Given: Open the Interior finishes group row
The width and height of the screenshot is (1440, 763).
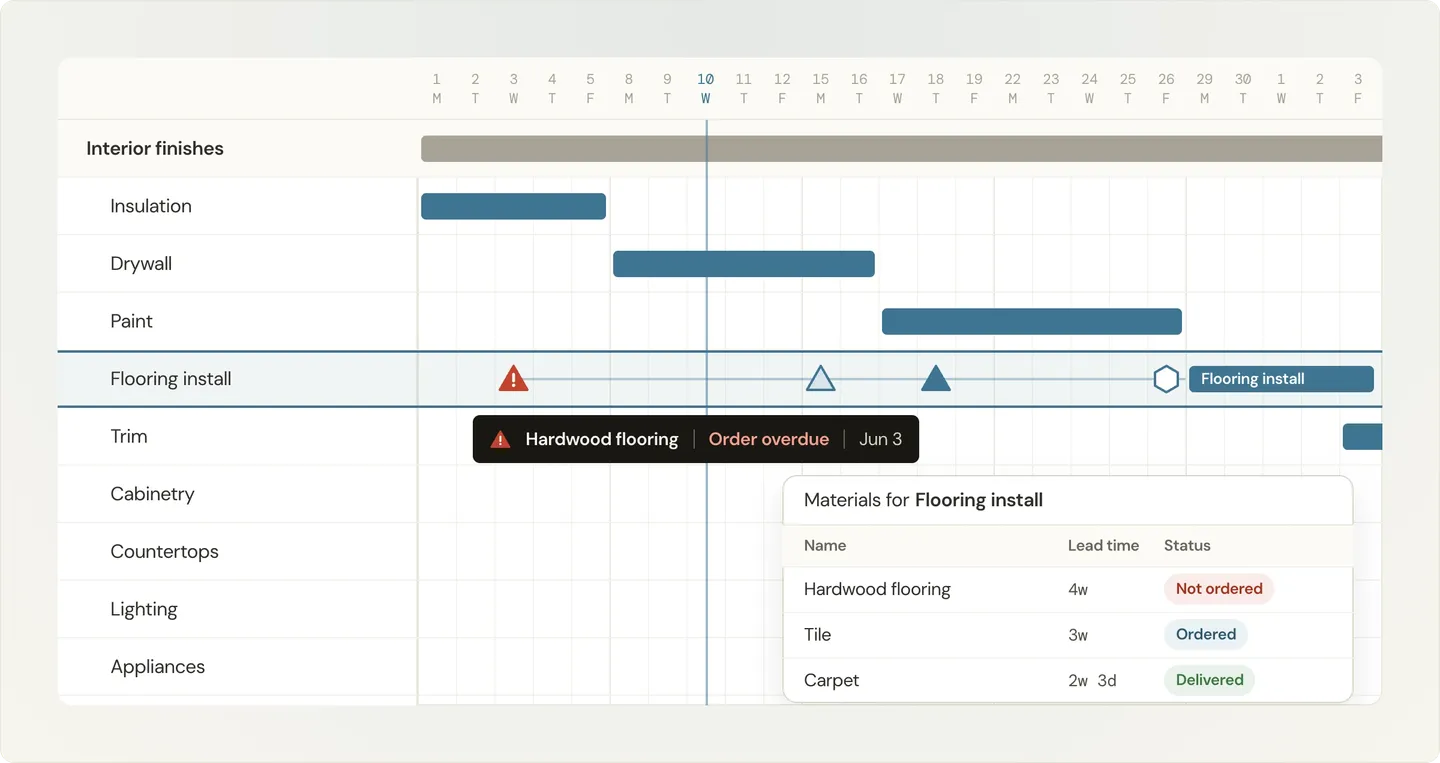Looking at the screenshot, I should (720, 149).
